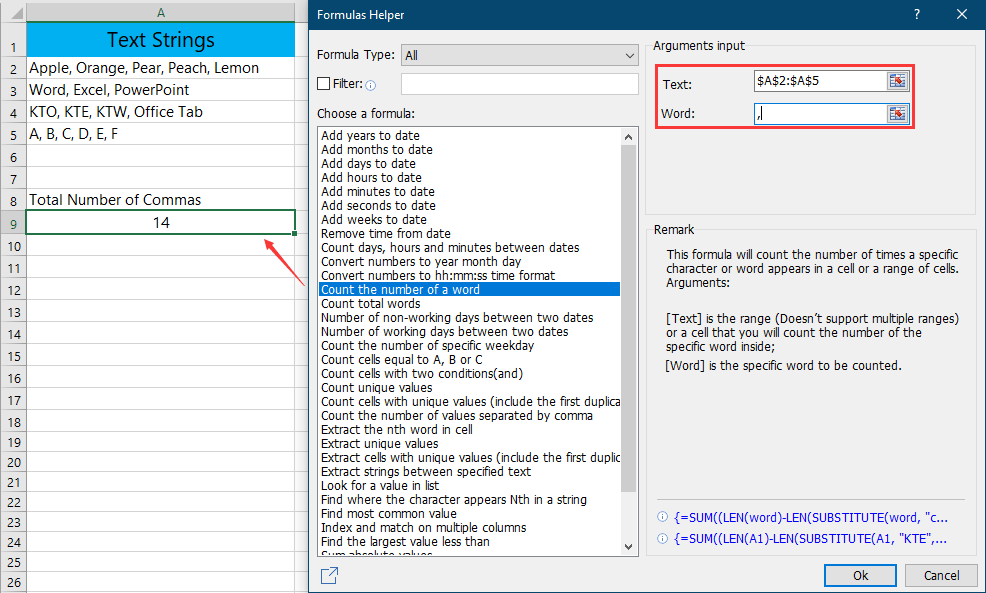Image resolution: width=986 pixels, height=593 pixels.
Task: Open help via the question mark icon
Action: pyautogui.click(x=917, y=14)
